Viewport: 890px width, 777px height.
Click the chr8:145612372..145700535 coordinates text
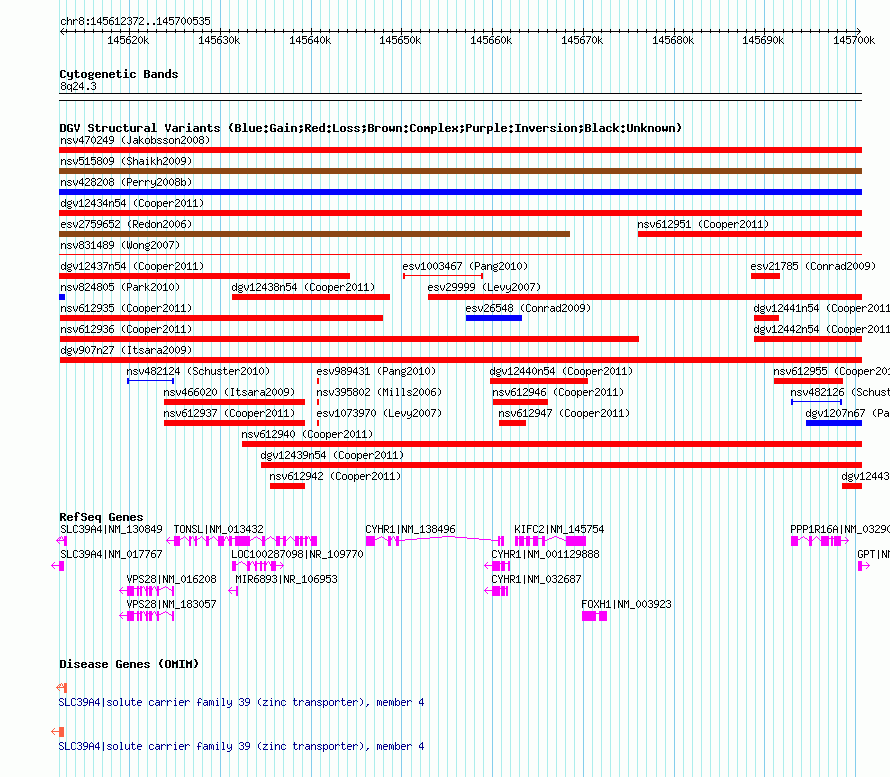click(x=135, y=21)
